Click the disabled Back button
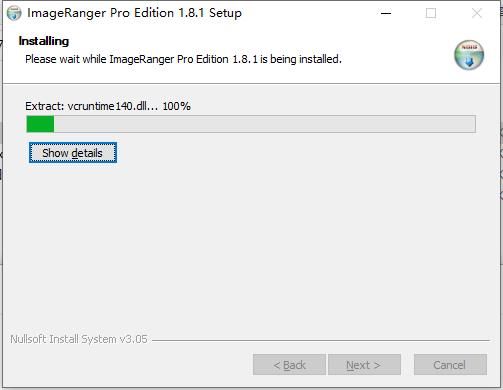Viewport: 503px width, 390px height. click(289, 365)
